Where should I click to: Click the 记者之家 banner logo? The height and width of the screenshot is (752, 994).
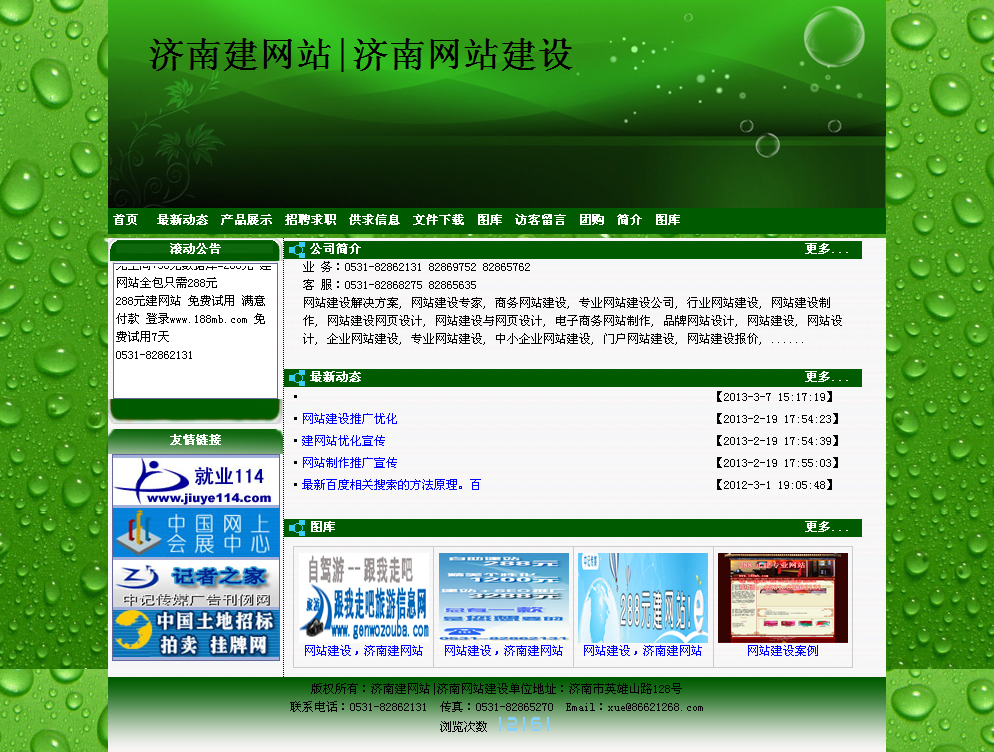(195, 583)
